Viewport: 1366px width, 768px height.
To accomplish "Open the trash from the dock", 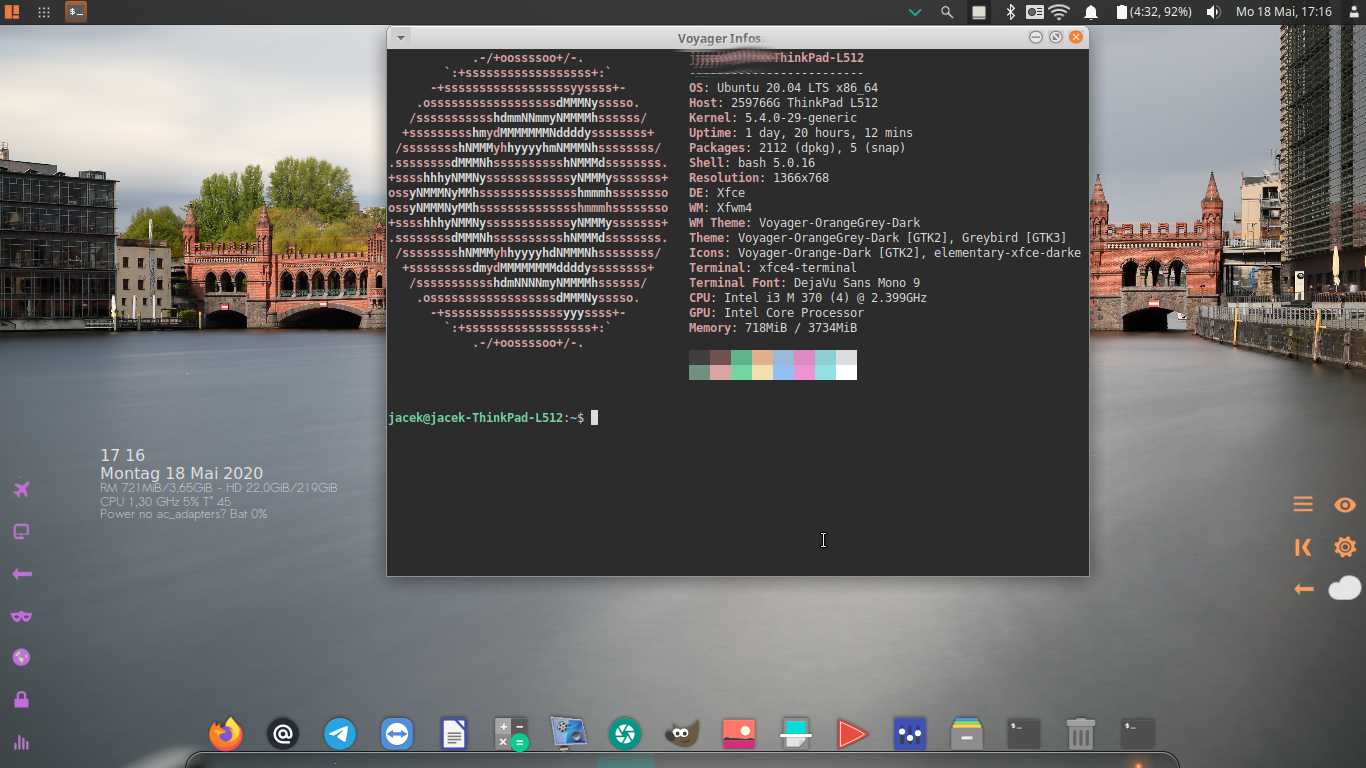I will [x=1080, y=734].
